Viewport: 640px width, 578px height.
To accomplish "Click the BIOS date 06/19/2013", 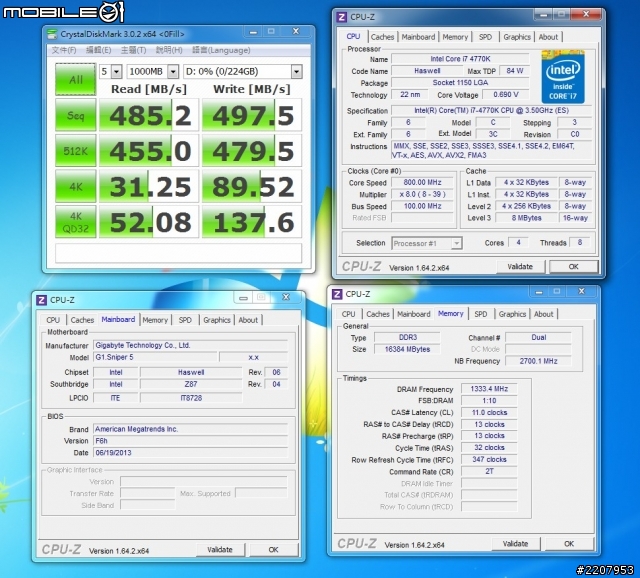I will pyautogui.click(x=191, y=453).
